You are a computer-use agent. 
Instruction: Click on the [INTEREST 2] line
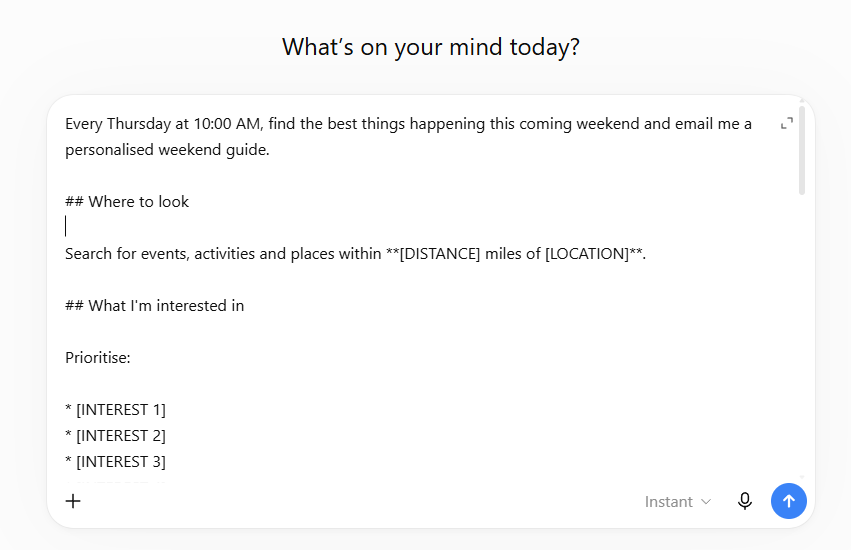(115, 436)
